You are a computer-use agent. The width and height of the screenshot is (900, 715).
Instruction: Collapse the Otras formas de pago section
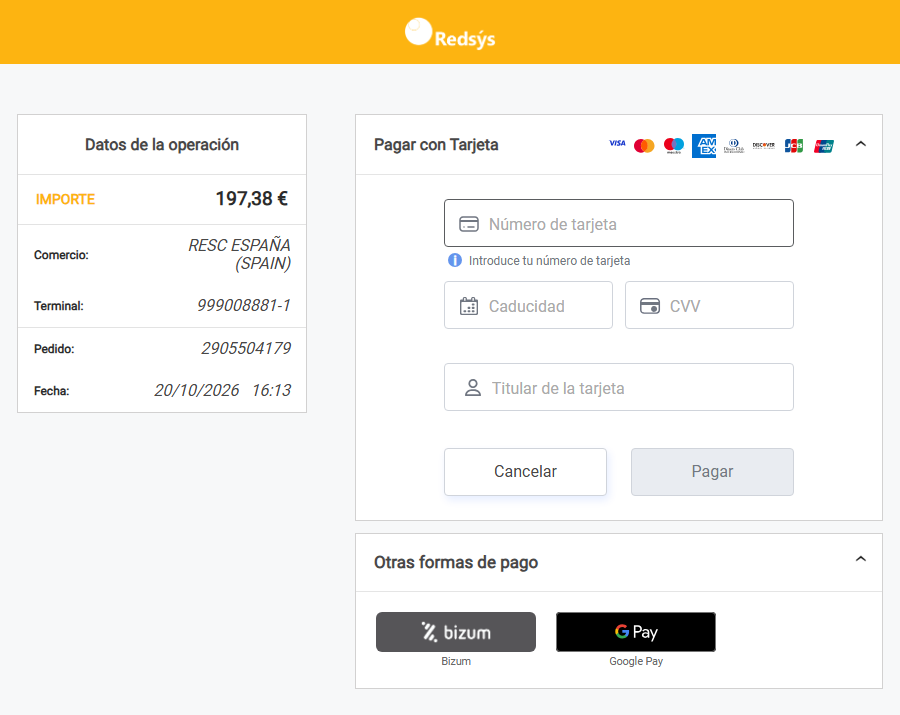pos(860,559)
